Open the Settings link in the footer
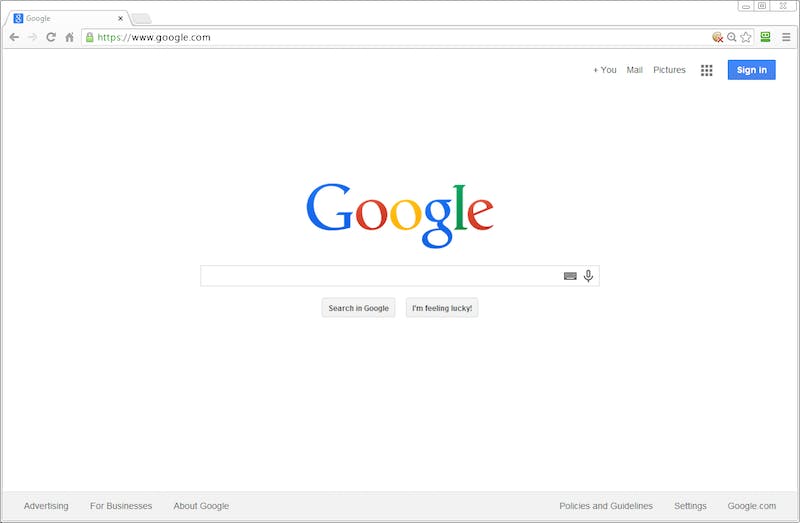This screenshot has width=800, height=523. (x=690, y=506)
